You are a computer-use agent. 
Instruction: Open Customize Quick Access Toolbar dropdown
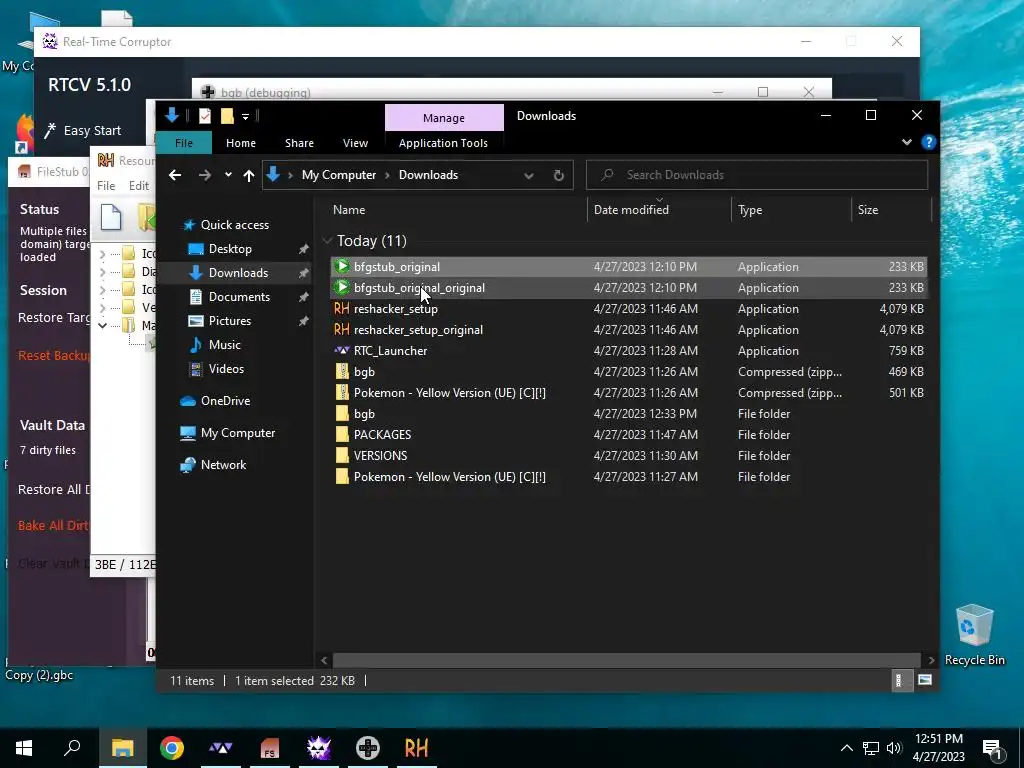click(x=246, y=116)
